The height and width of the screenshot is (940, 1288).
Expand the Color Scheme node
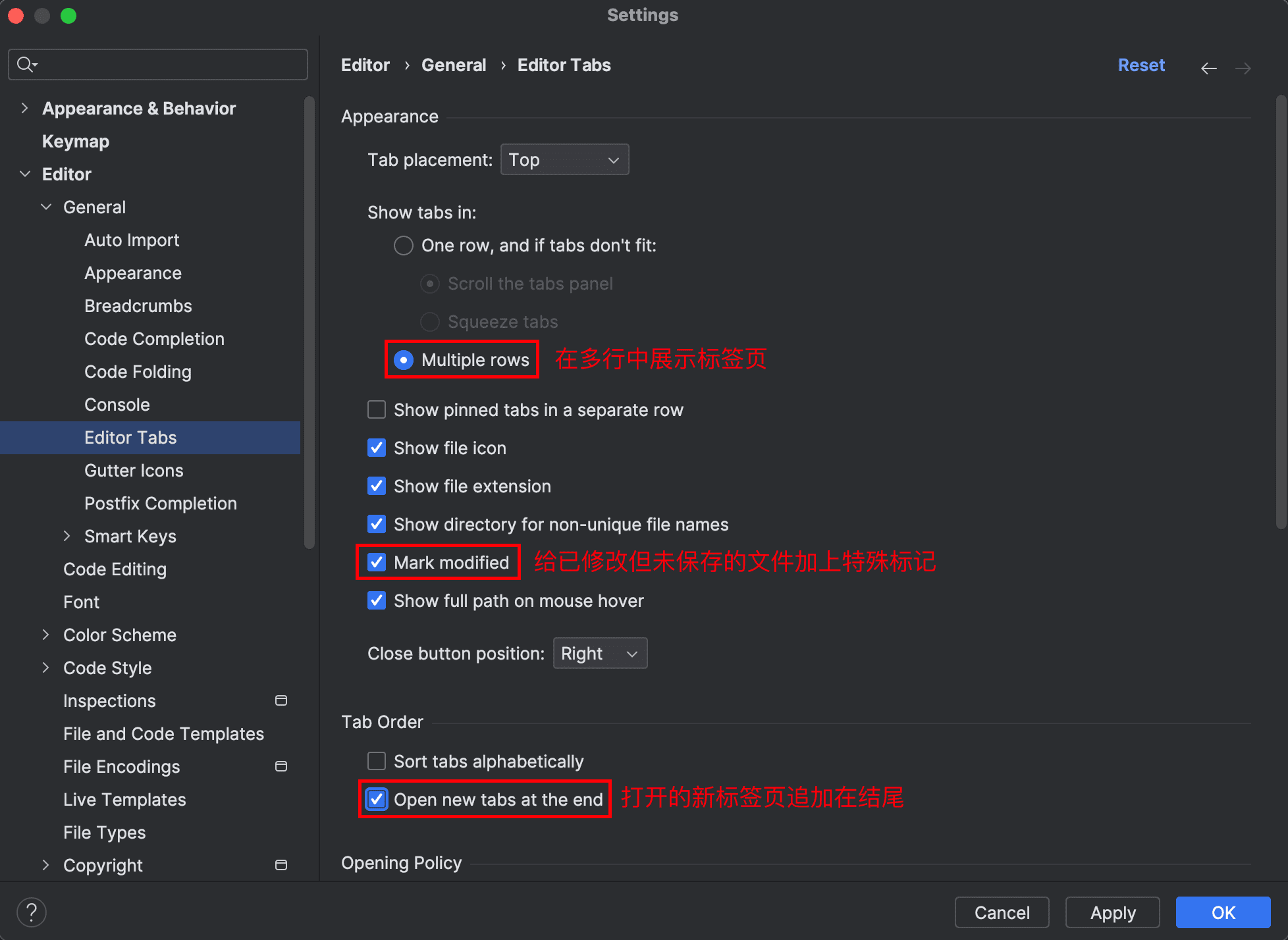click(46, 635)
